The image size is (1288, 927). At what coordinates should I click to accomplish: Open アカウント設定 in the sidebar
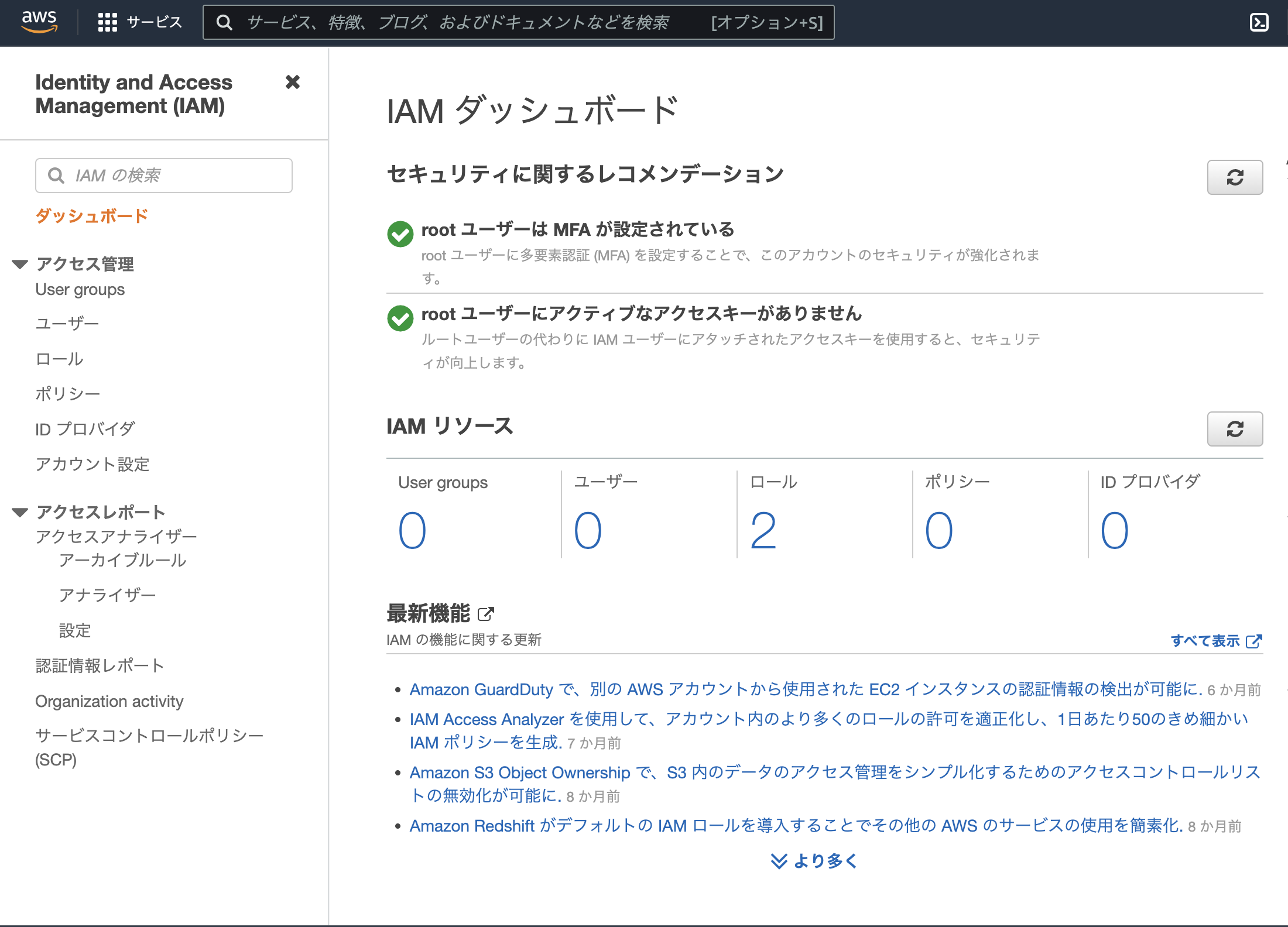click(x=93, y=464)
